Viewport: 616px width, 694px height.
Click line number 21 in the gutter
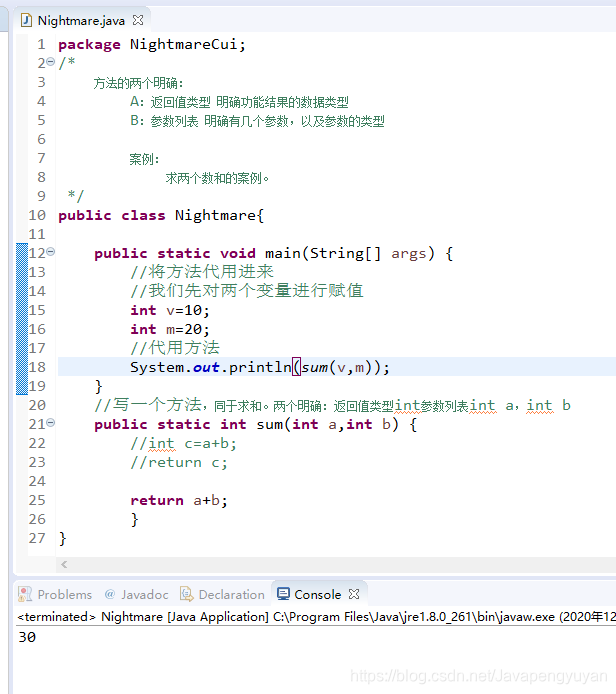click(x=37, y=424)
